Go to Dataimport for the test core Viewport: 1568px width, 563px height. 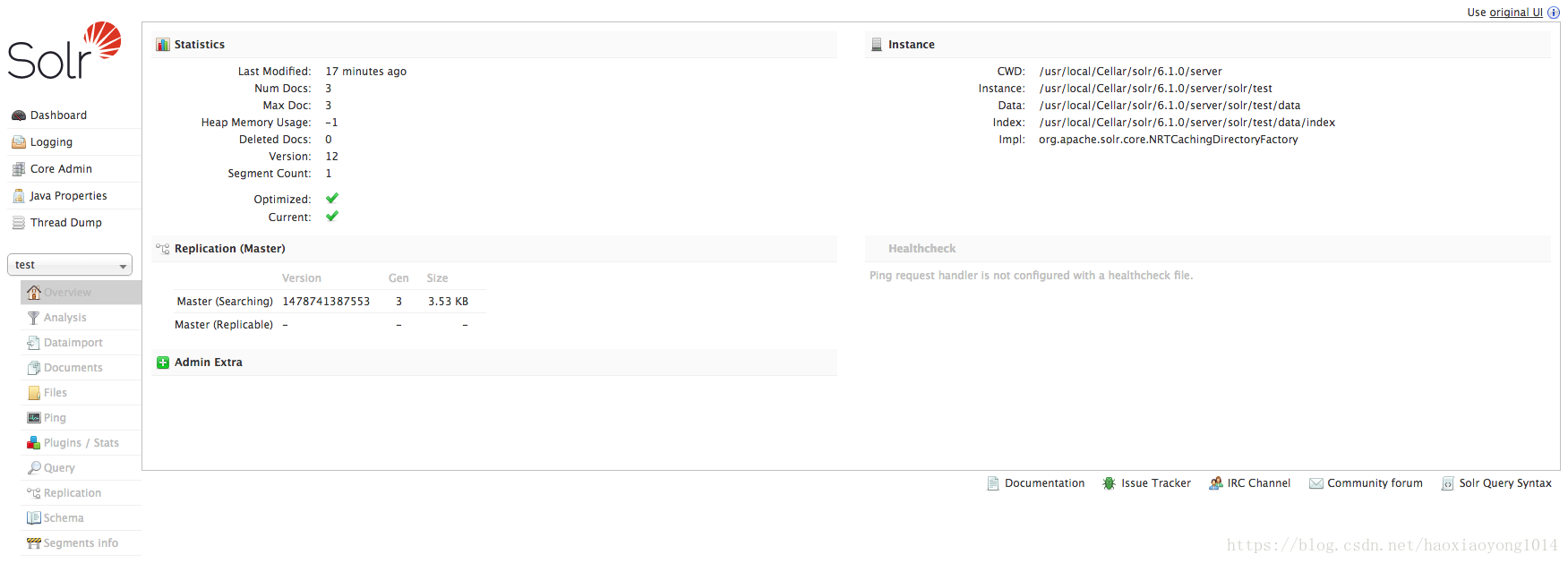[73, 343]
